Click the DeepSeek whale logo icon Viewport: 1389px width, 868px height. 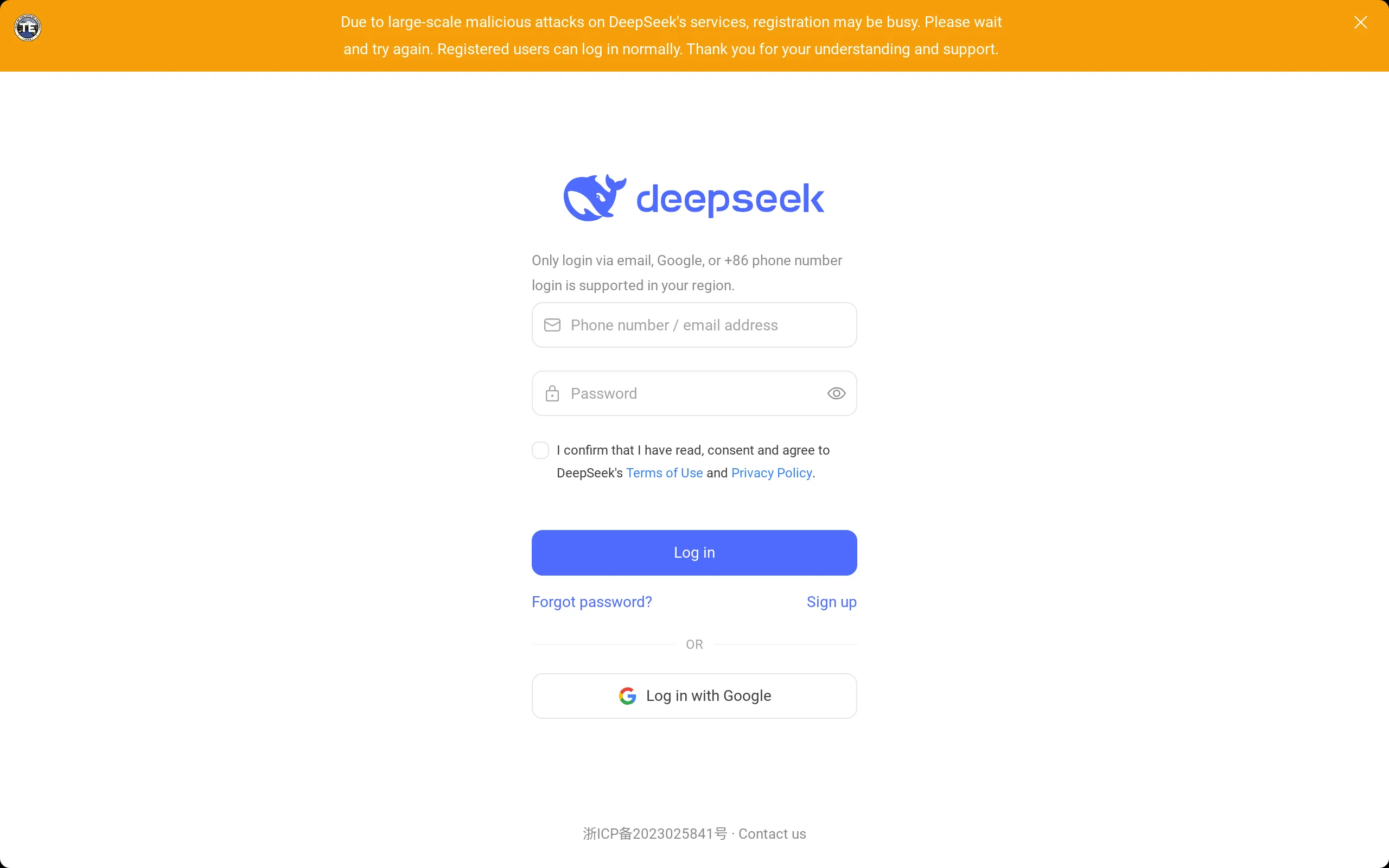tap(593, 198)
